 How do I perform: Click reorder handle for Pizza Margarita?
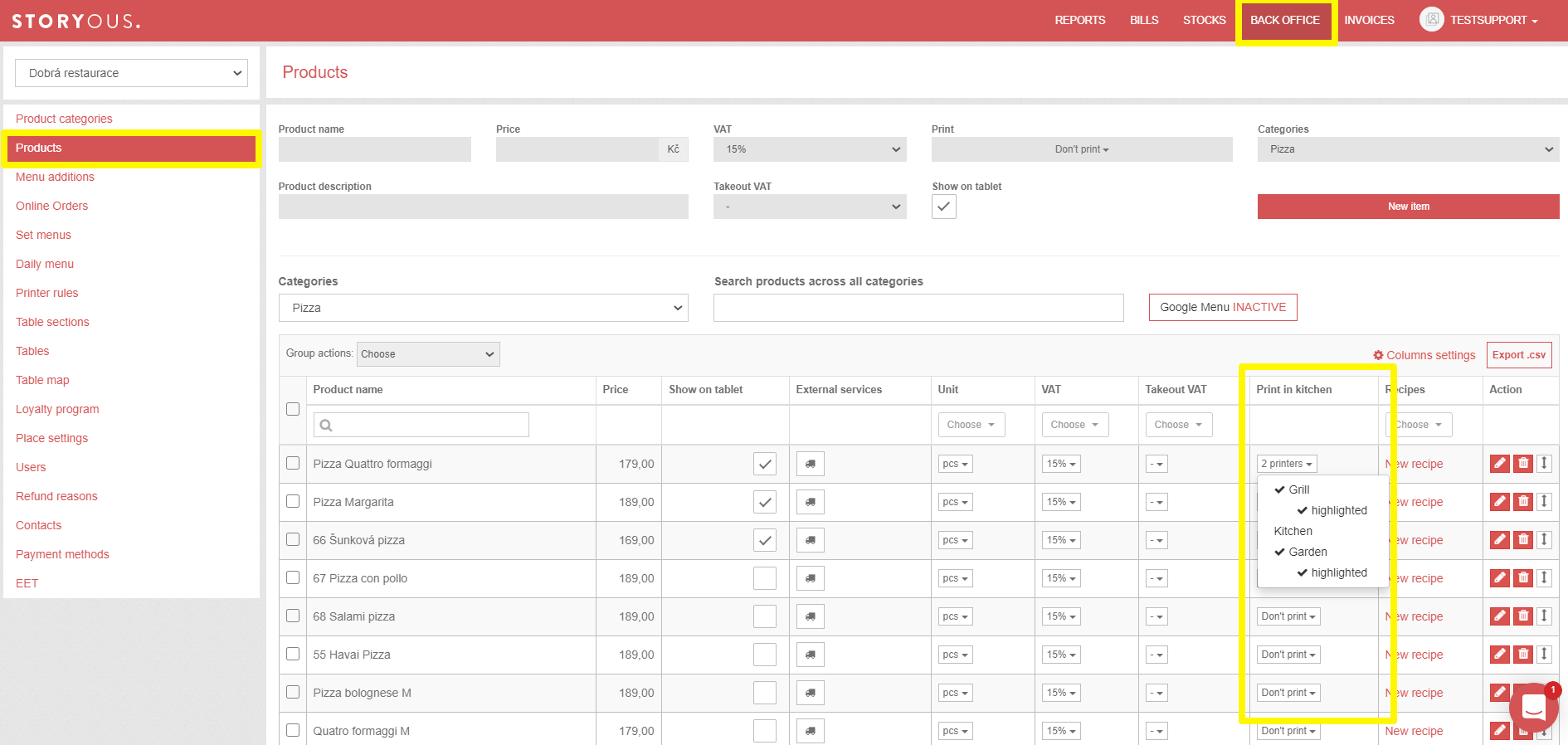pos(1544,501)
